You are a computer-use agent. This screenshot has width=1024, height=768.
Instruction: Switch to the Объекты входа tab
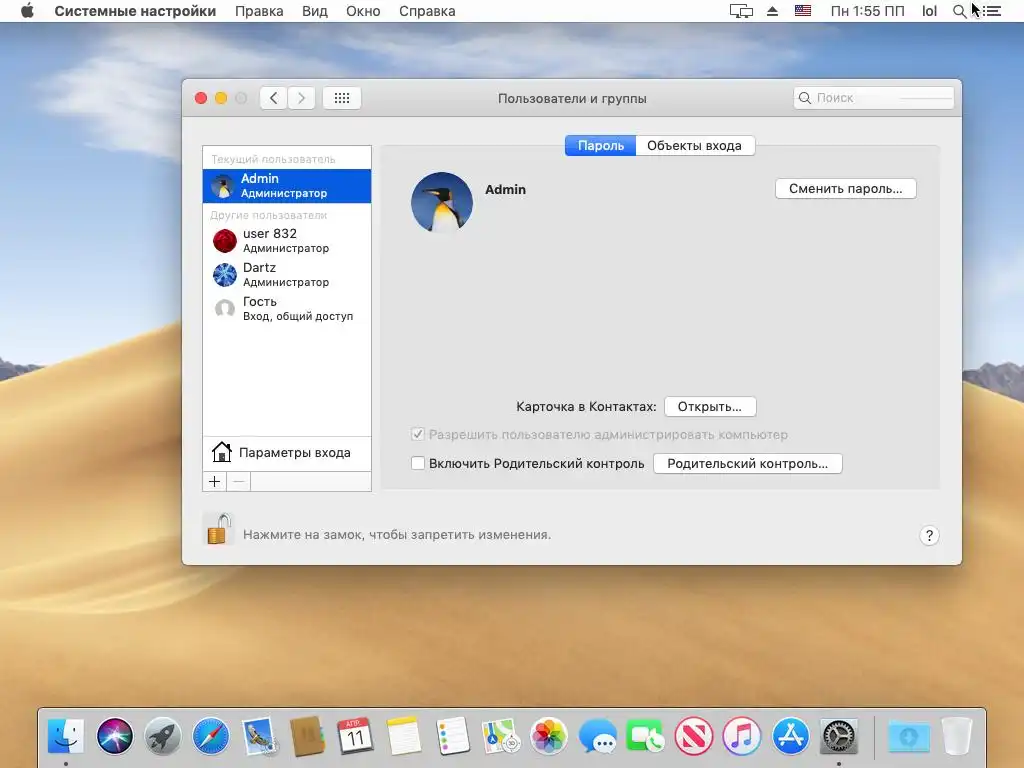pos(695,146)
